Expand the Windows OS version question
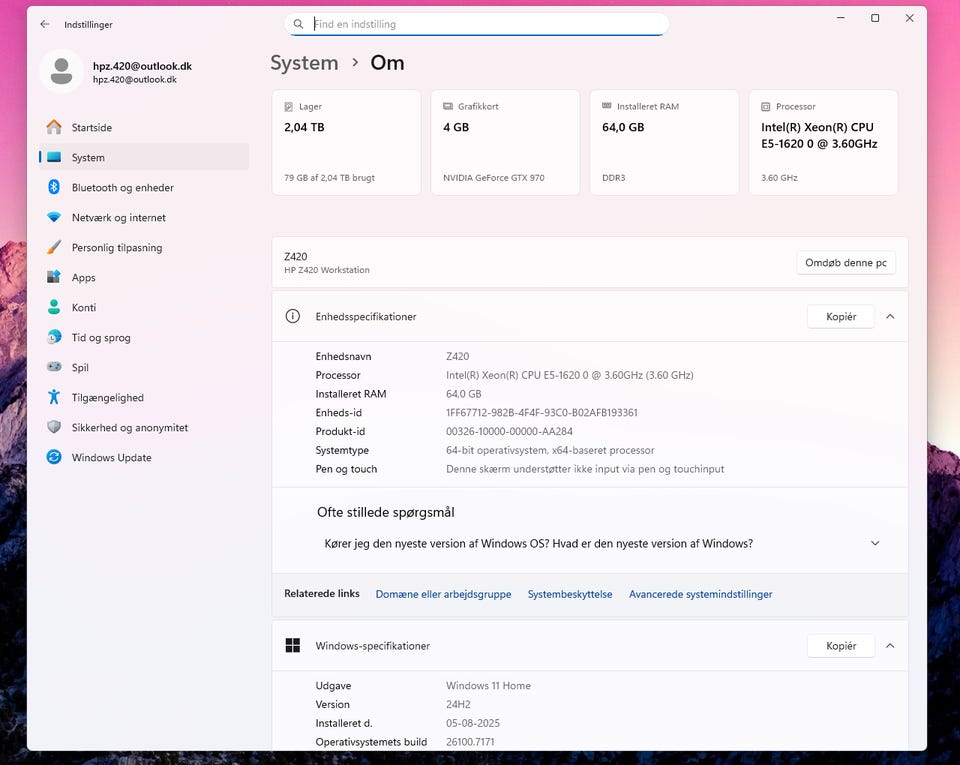Image resolution: width=960 pixels, height=765 pixels. [875, 544]
